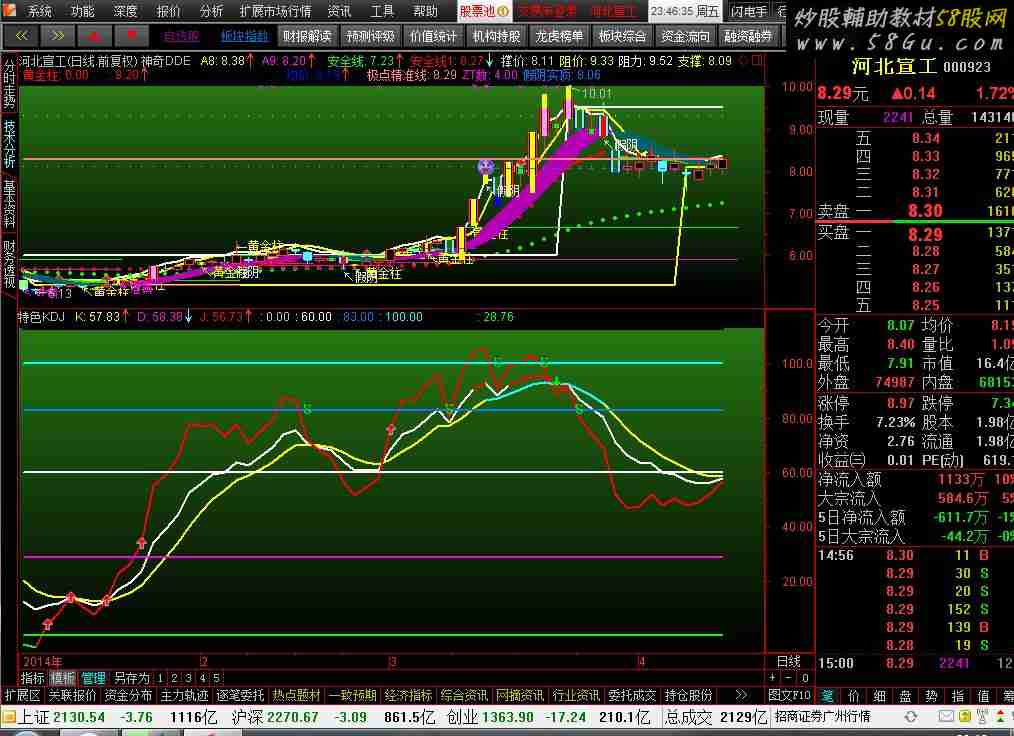Viewport: 1014px width, 736px height.
Task: Select template slot 3
Action: (x=188, y=678)
